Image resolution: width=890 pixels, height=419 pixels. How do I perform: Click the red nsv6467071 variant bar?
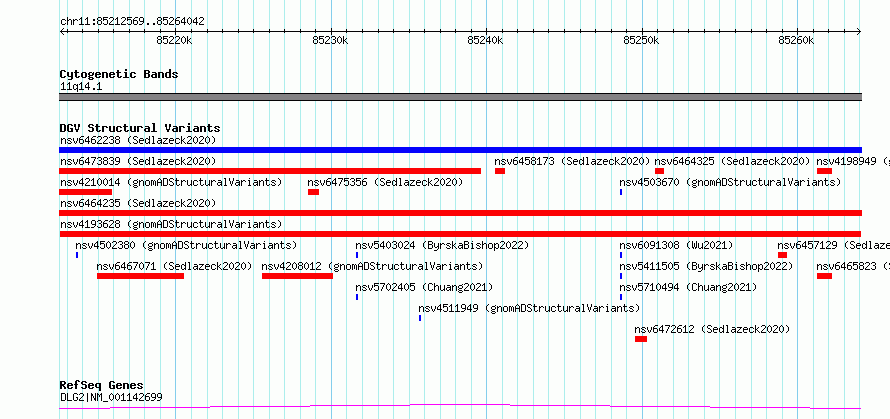[140, 276]
